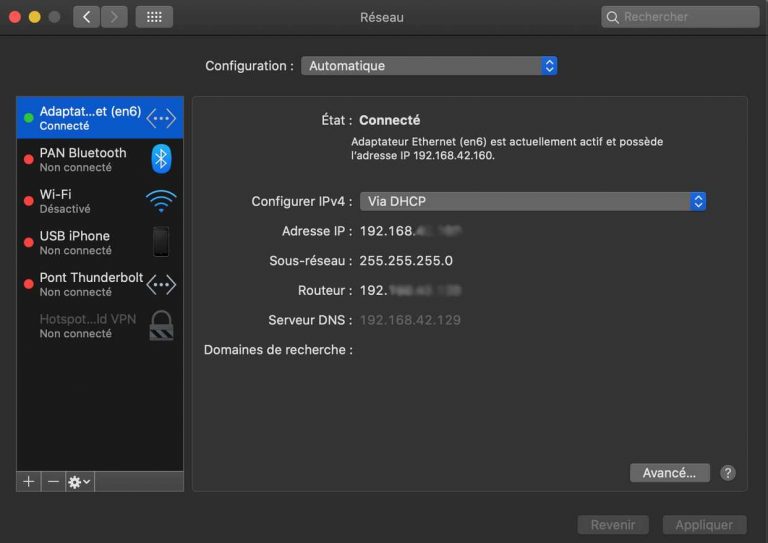Add a network service with plus button
Image resolution: width=768 pixels, height=543 pixels.
pyautogui.click(x=29, y=482)
